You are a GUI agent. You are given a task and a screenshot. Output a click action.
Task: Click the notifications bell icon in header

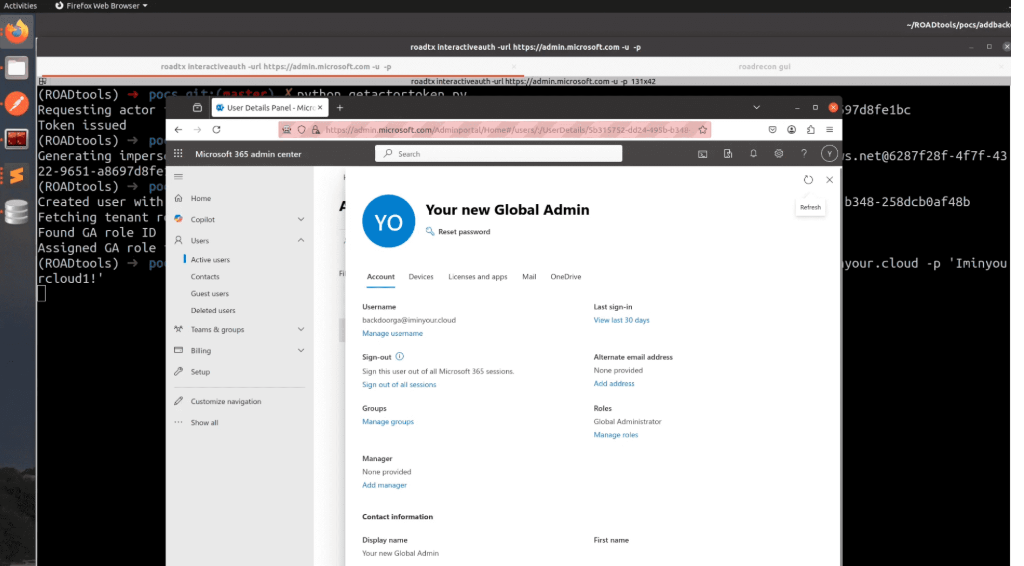[752, 154]
